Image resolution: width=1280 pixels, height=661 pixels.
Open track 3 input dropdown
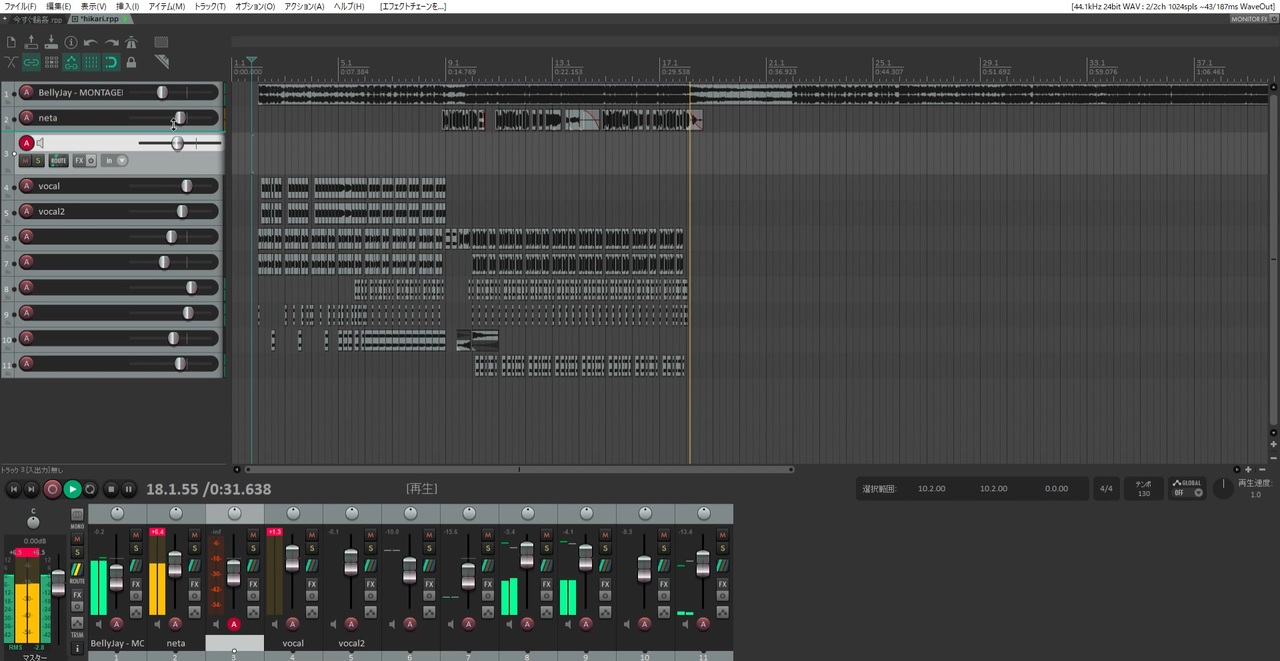tap(122, 160)
